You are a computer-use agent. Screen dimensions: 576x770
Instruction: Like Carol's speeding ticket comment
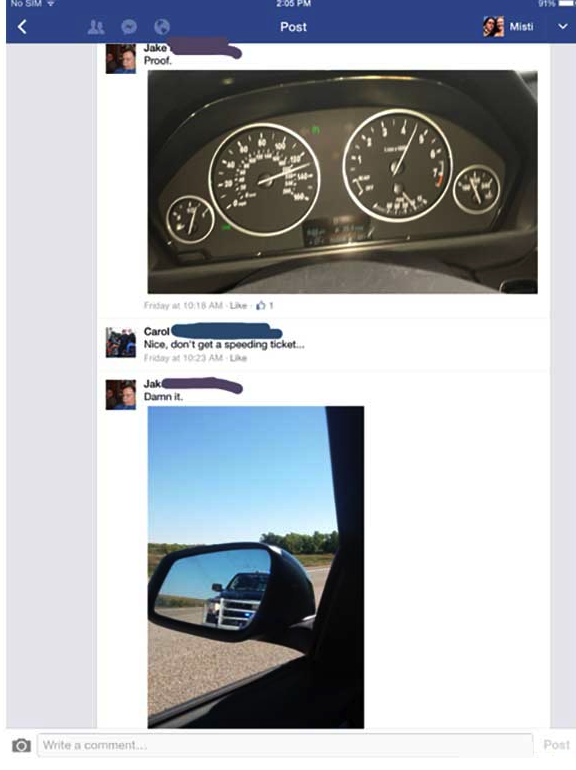click(238, 358)
